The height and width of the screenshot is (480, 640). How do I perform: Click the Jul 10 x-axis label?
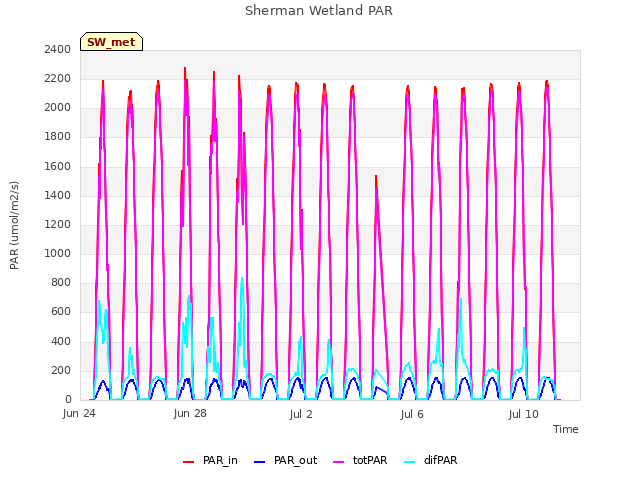click(523, 414)
